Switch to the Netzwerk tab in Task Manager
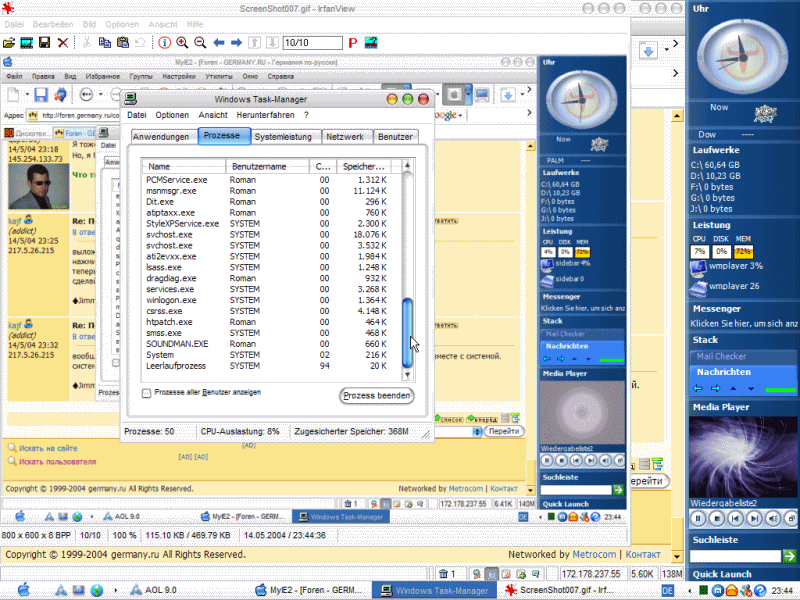The width and height of the screenshot is (800, 600). (x=345, y=137)
